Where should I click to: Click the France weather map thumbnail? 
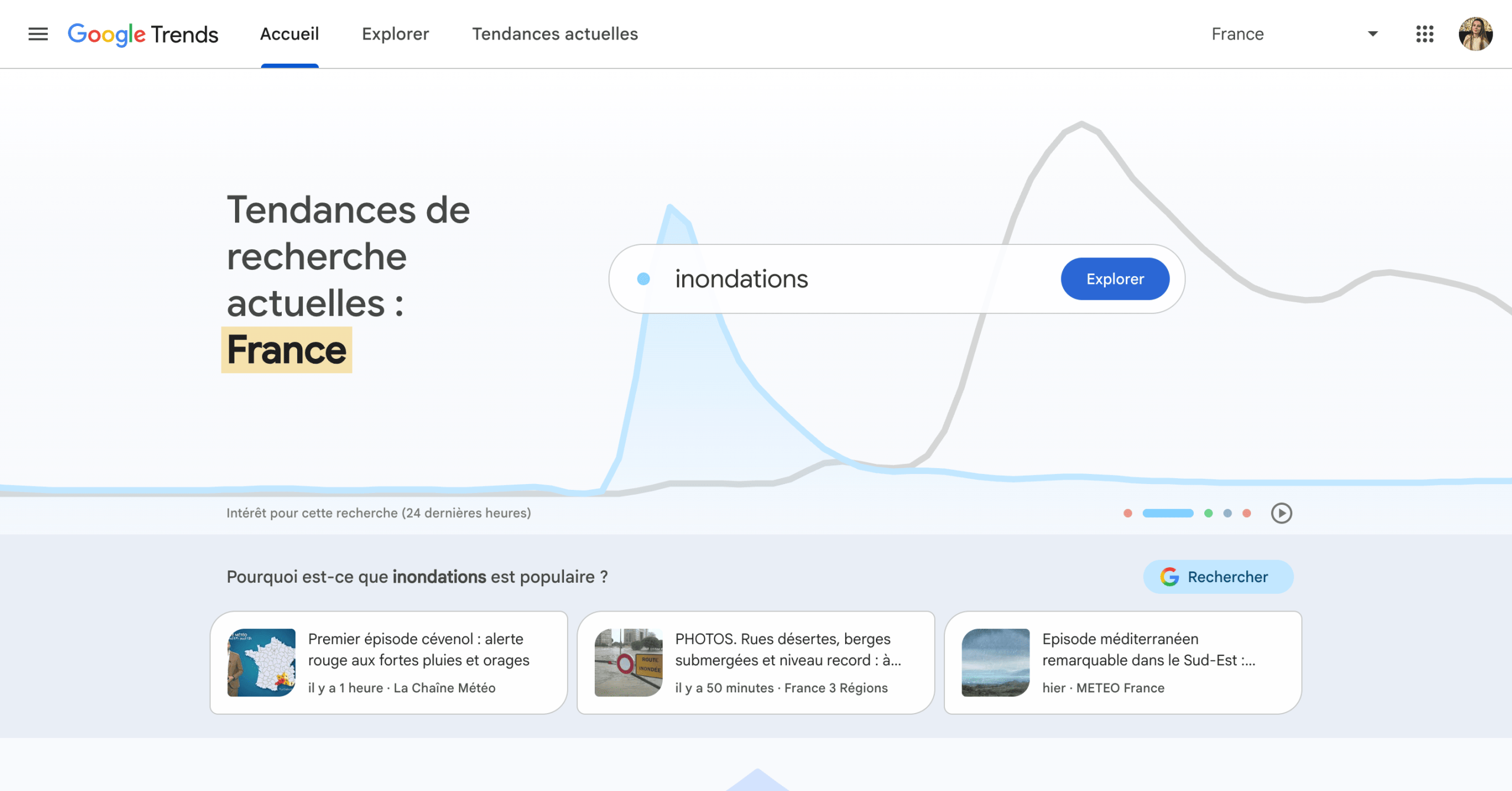[x=261, y=662]
